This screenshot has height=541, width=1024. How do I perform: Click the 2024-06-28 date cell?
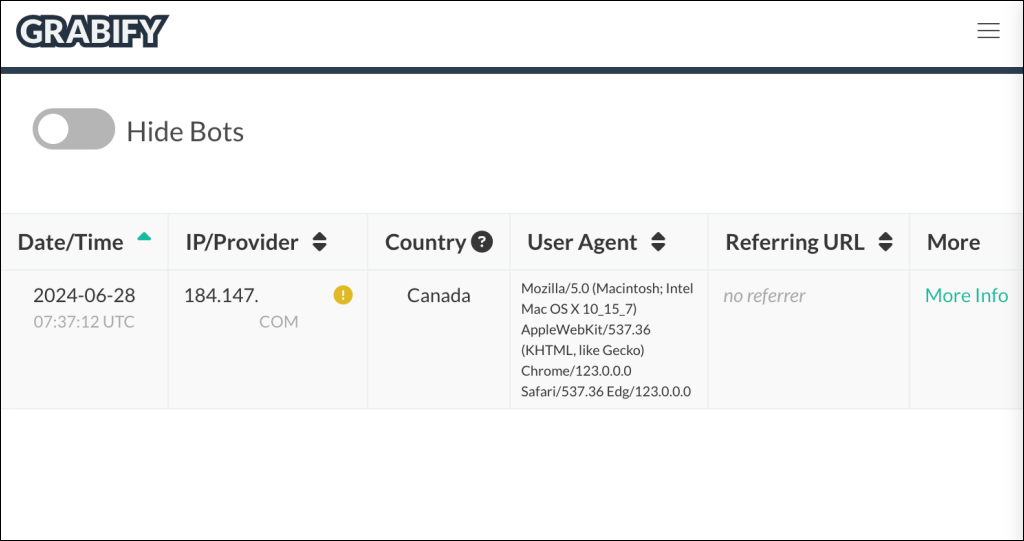[x=84, y=295]
